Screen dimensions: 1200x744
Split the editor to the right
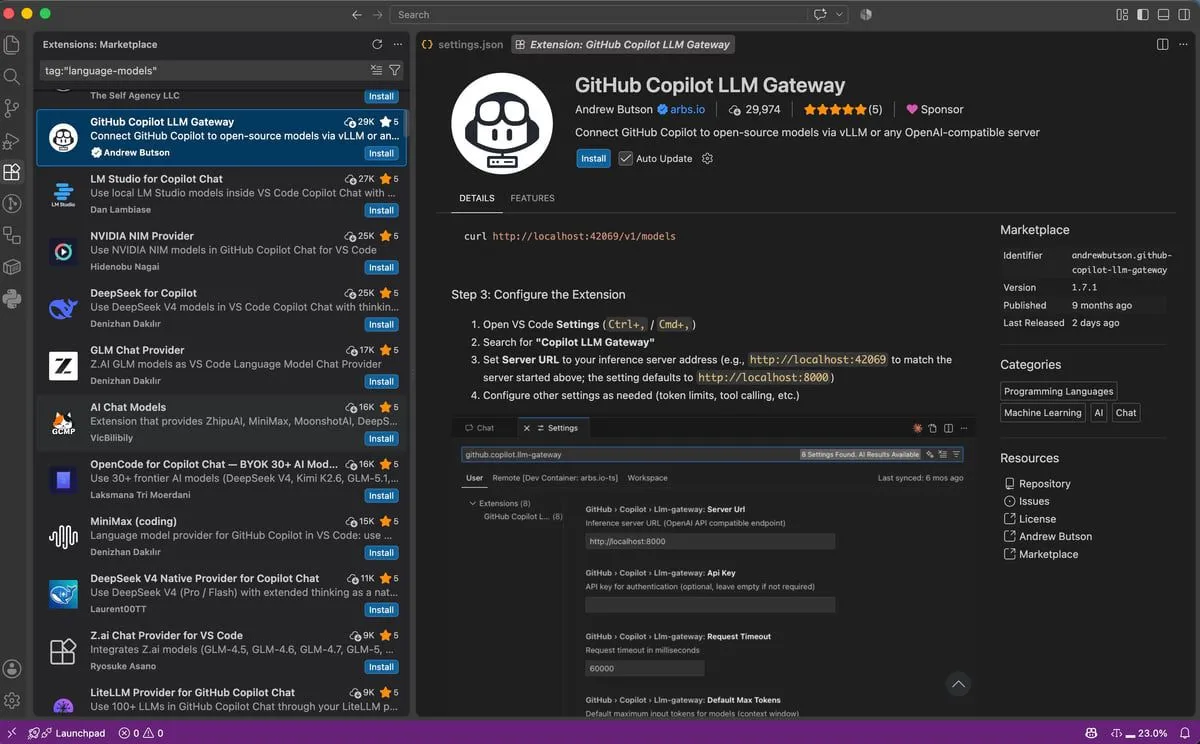[1162, 44]
